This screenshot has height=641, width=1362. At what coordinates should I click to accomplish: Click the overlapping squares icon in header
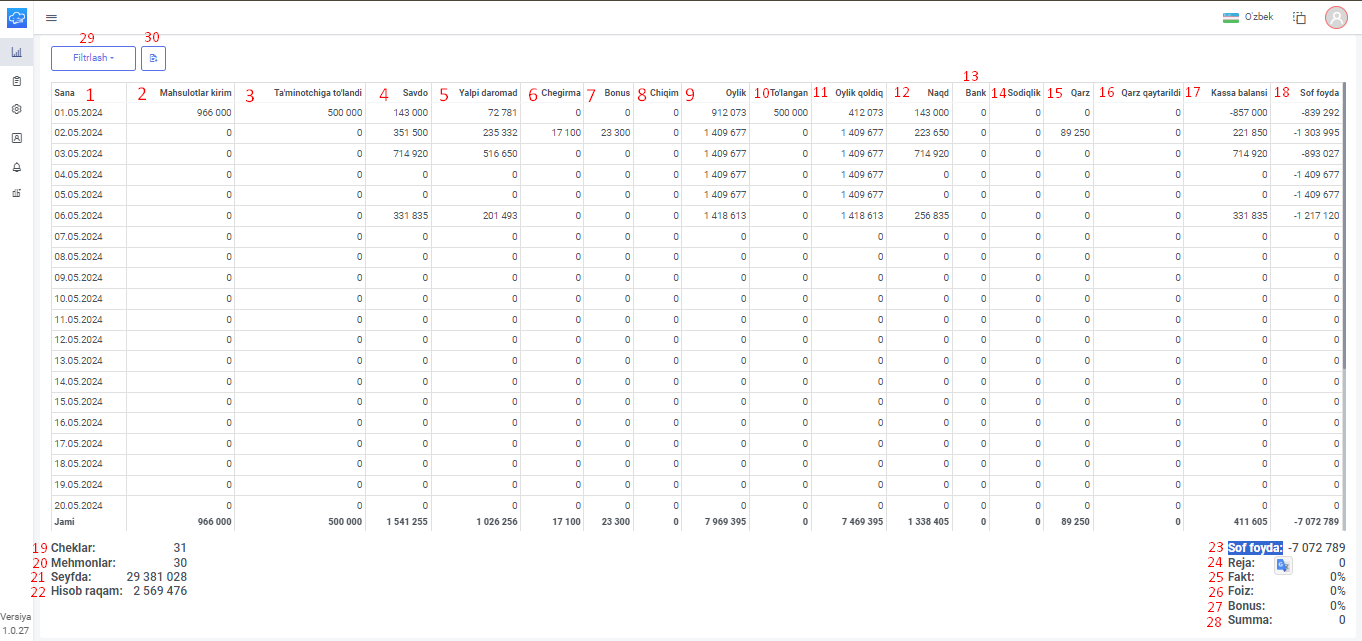[1300, 17]
